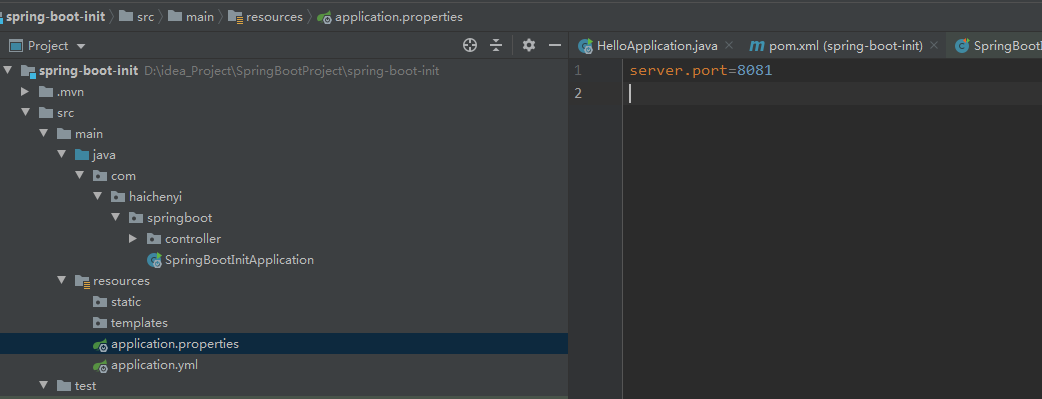Expand the .mvn folder
The image size is (1042, 399).
pos(25,92)
